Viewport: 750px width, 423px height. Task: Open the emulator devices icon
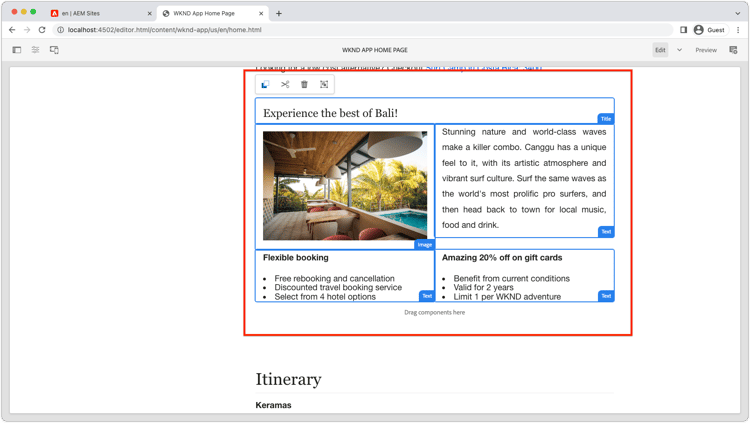(x=54, y=50)
